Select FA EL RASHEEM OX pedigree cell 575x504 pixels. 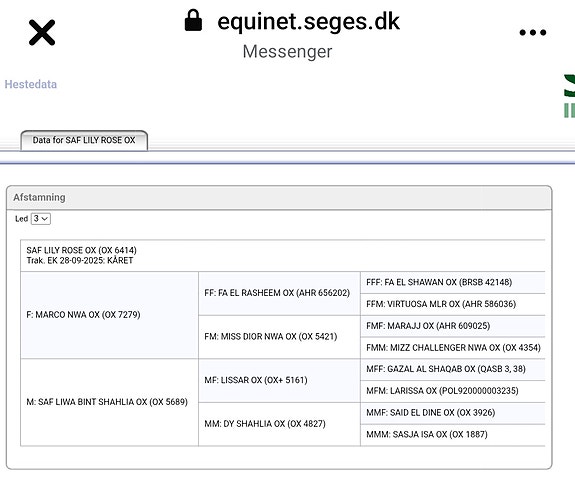[x=279, y=293]
